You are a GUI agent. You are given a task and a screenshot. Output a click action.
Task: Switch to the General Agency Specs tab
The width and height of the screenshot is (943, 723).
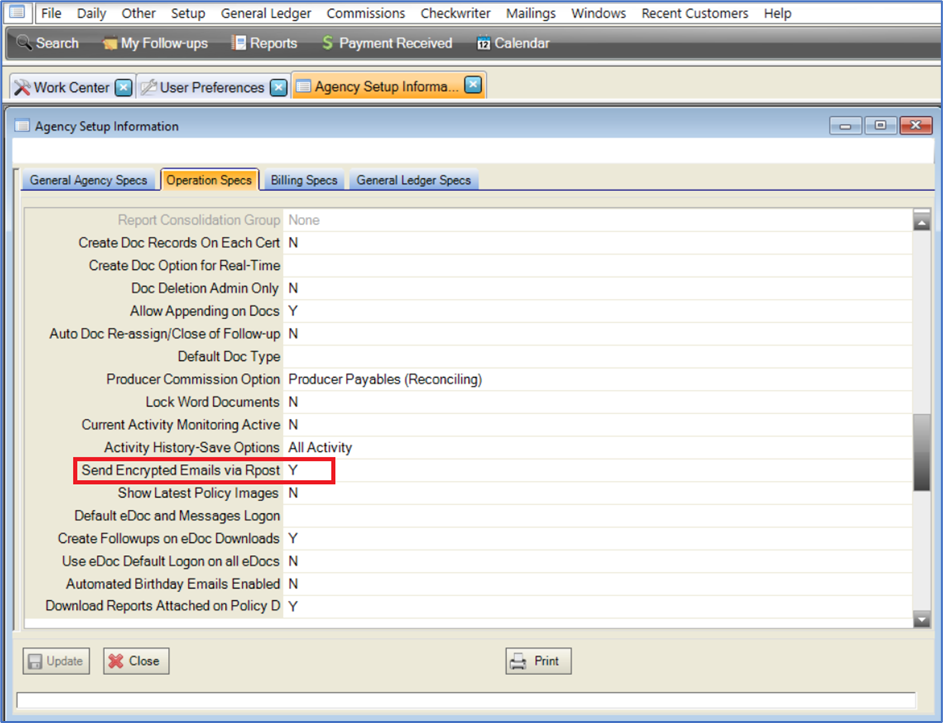(x=88, y=180)
